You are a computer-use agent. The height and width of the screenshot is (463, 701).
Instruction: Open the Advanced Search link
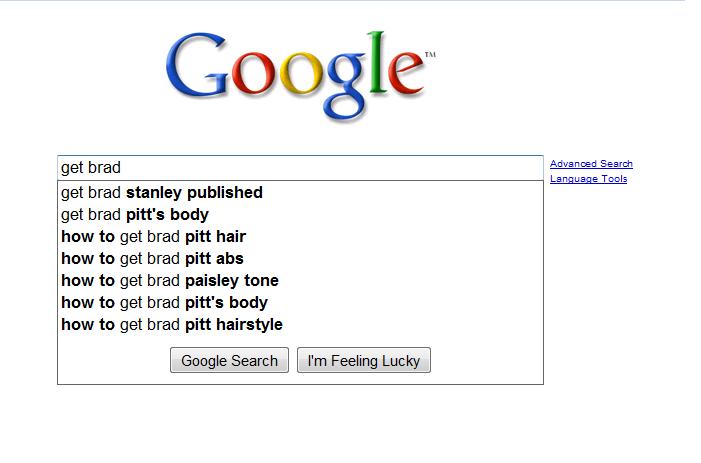pos(591,164)
